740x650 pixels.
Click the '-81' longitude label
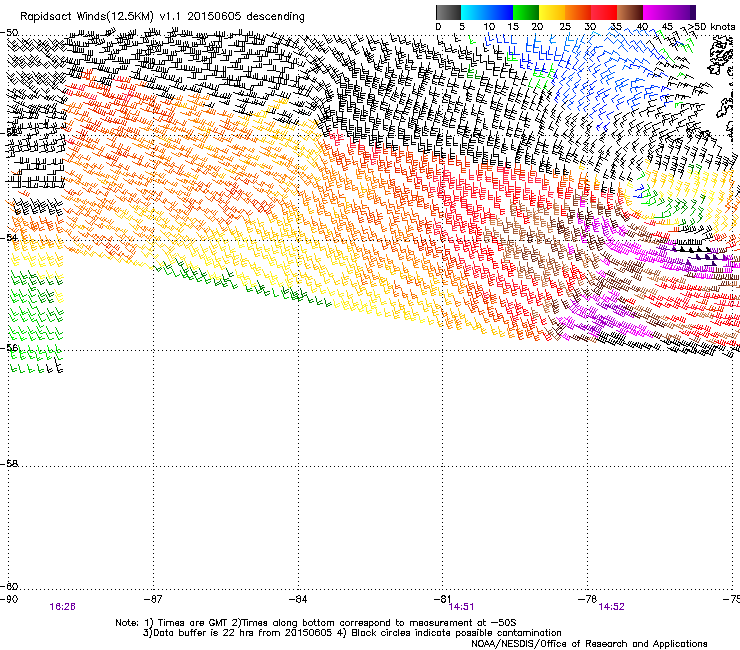coord(443,599)
